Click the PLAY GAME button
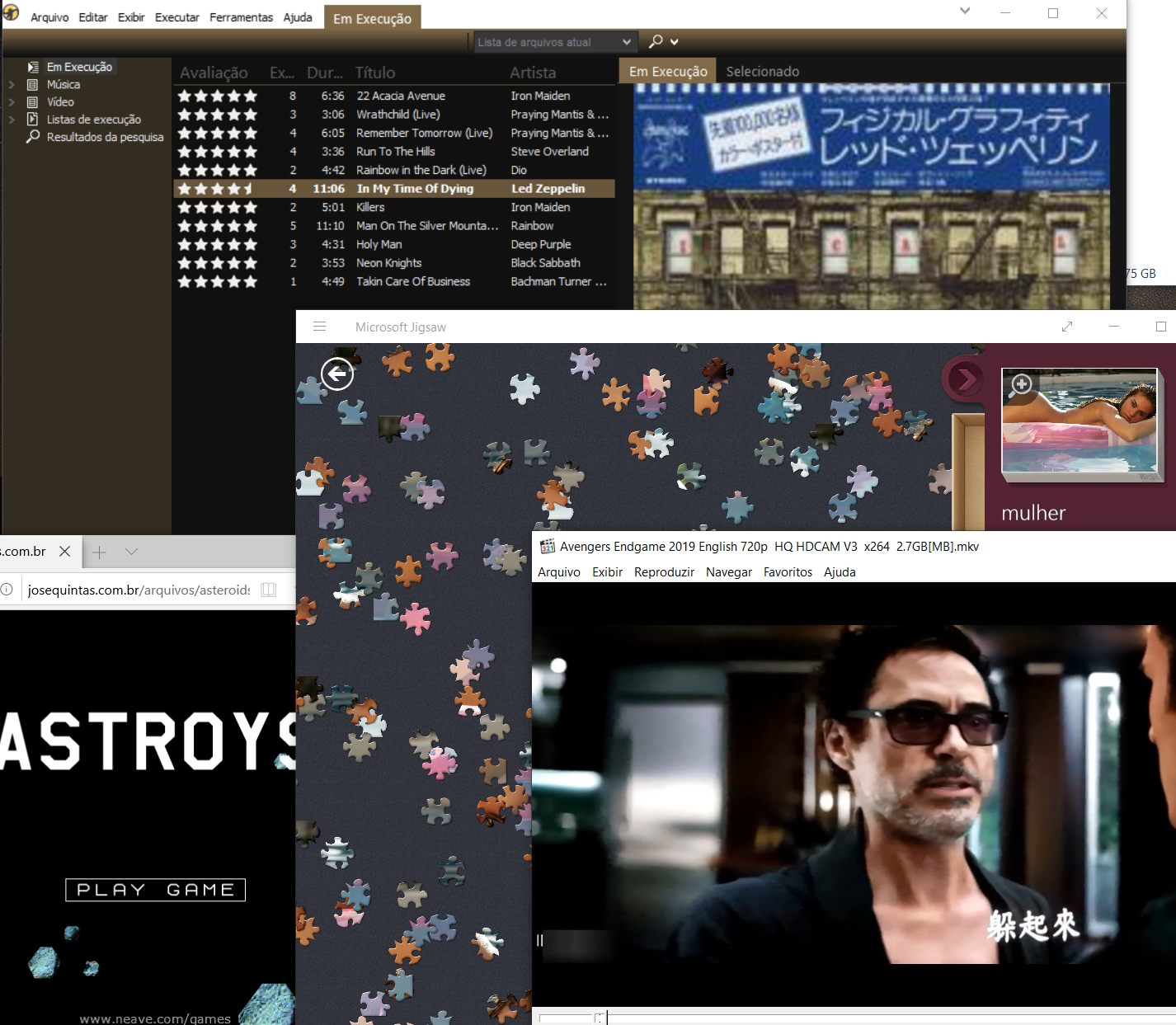Image resolution: width=1176 pixels, height=1025 pixels. tap(156, 890)
